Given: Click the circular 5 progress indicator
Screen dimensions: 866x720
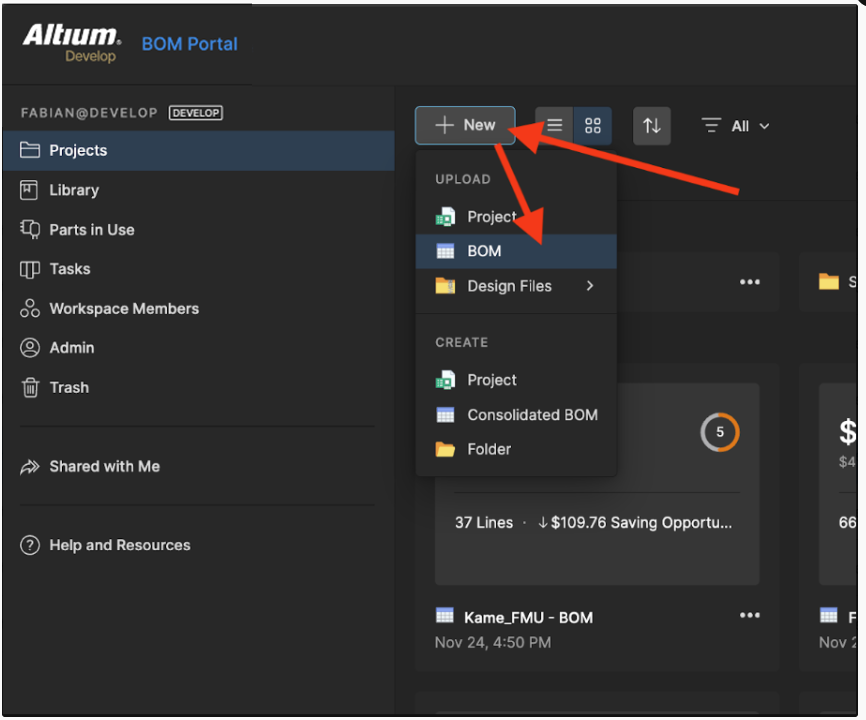Looking at the screenshot, I should 720,432.
